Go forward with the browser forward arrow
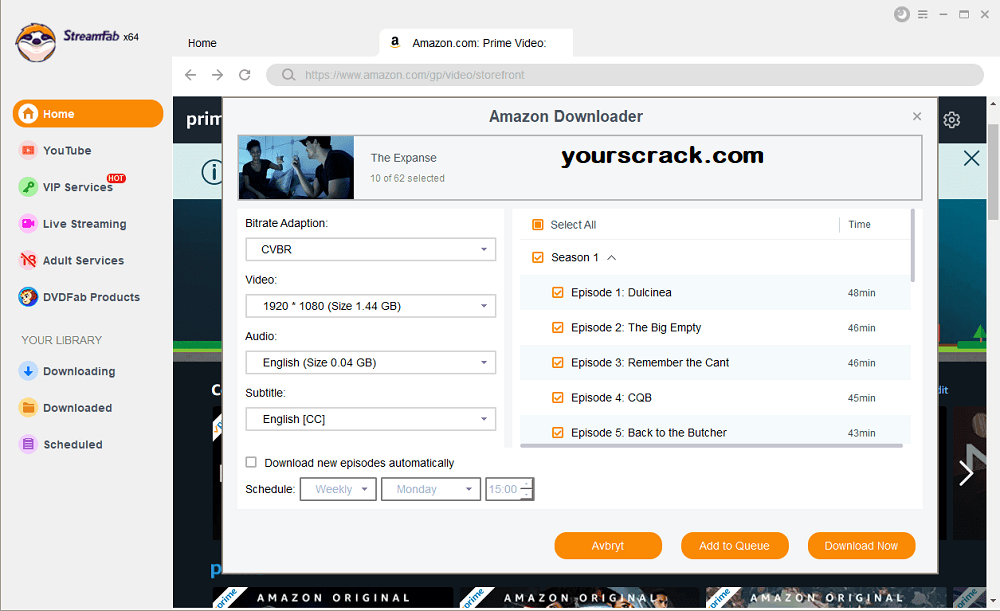 point(217,75)
